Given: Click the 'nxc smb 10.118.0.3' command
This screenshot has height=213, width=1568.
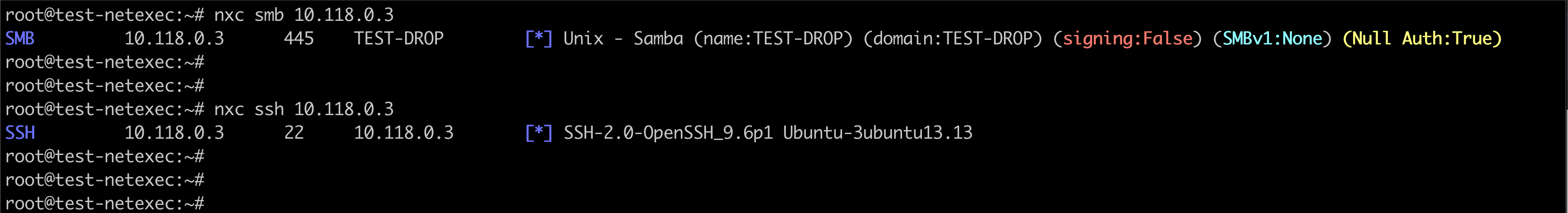Looking at the screenshot, I should 303,15.
